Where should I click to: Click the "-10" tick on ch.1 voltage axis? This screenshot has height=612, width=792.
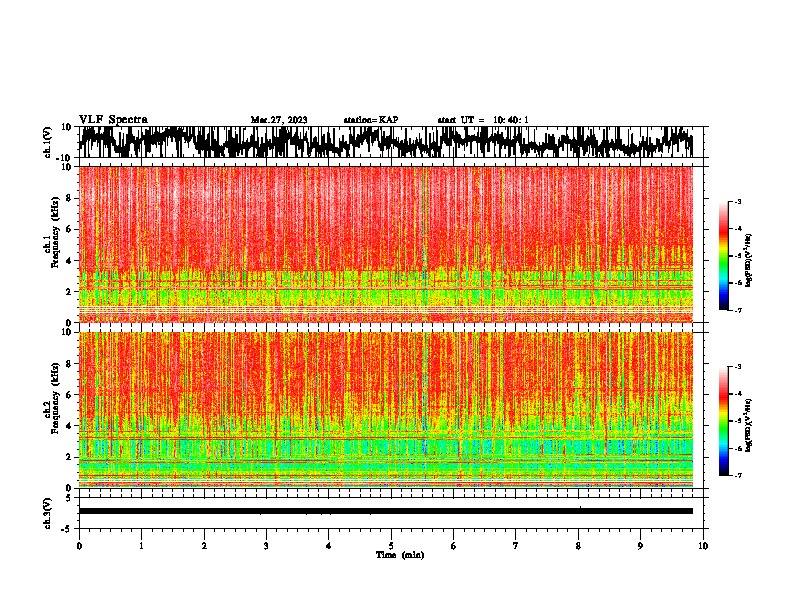[x=65, y=158]
